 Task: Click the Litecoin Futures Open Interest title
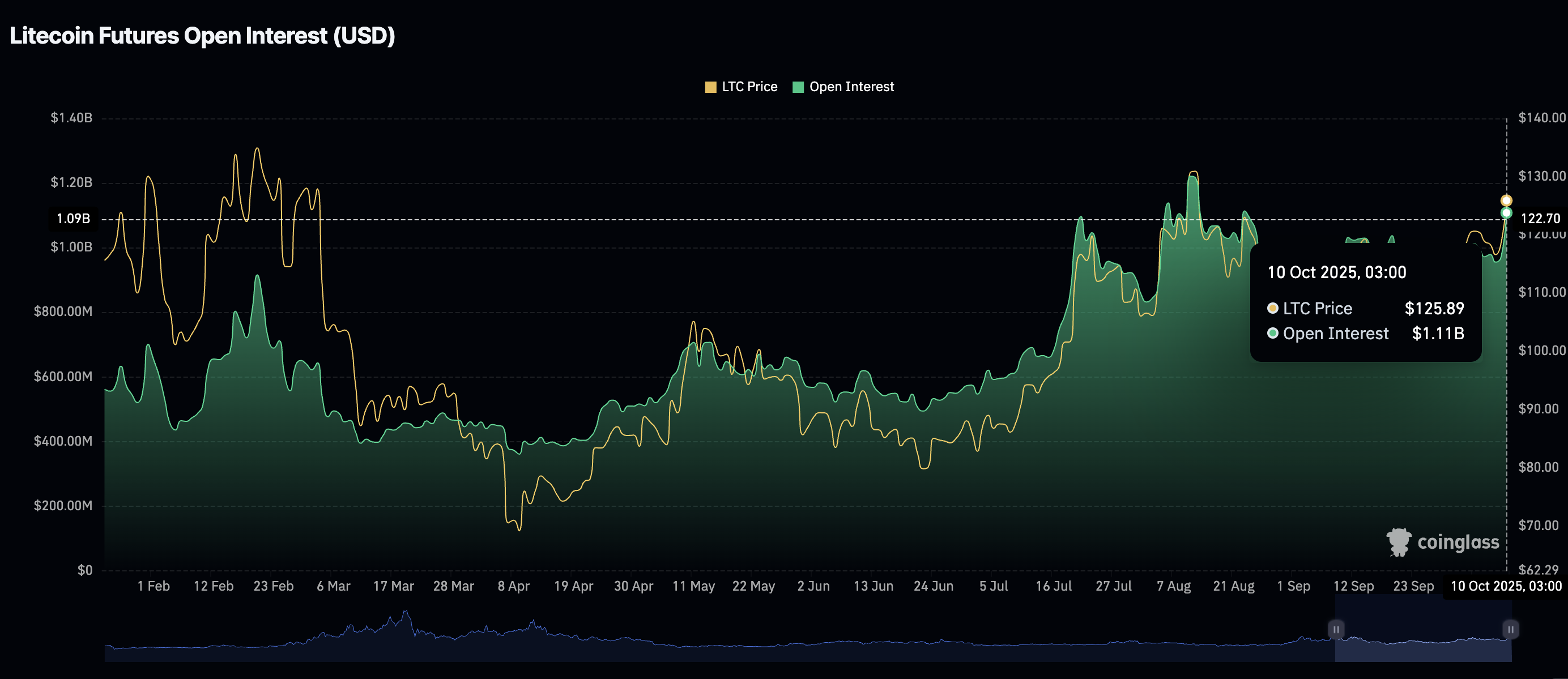(202, 36)
